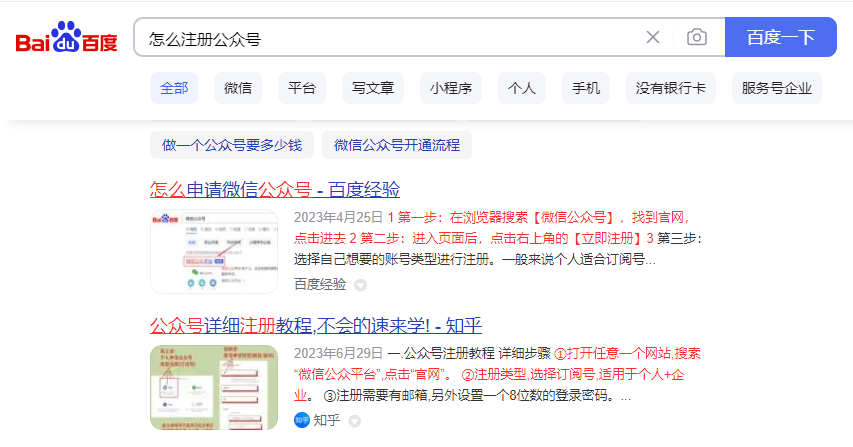The width and height of the screenshot is (853, 447).
Task: Click the 百度一下 search button
Action: [x=781, y=37]
